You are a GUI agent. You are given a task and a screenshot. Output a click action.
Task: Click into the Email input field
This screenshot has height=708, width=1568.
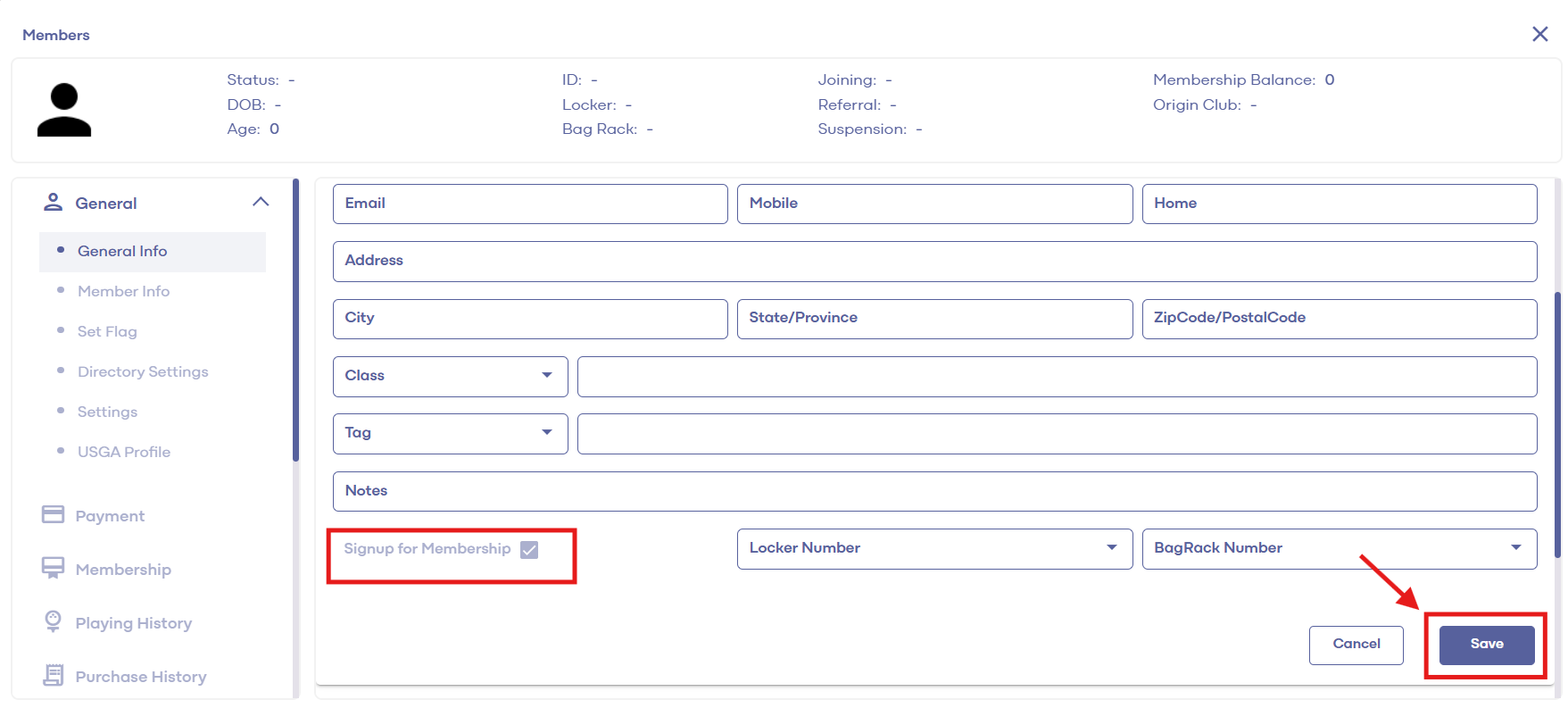530,204
